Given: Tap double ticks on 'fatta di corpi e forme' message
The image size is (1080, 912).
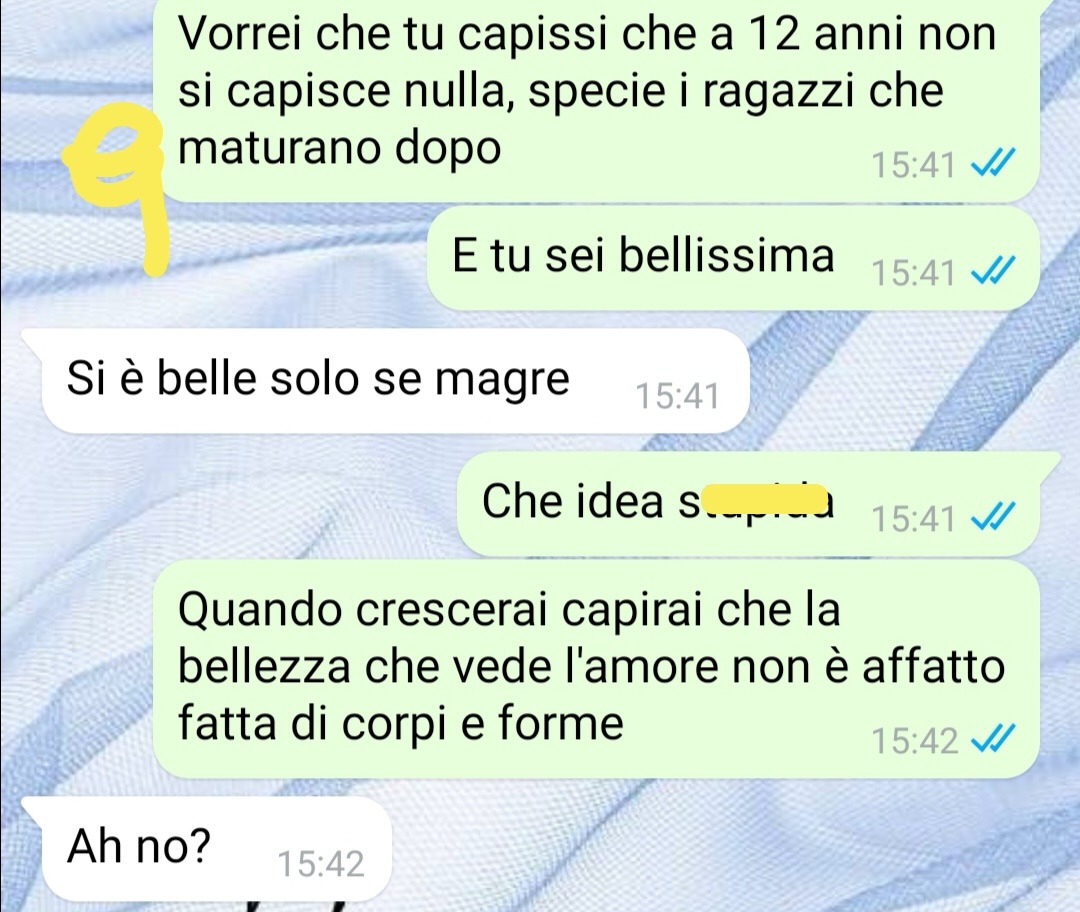Looking at the screenshot, I should (x=992, y=740).
